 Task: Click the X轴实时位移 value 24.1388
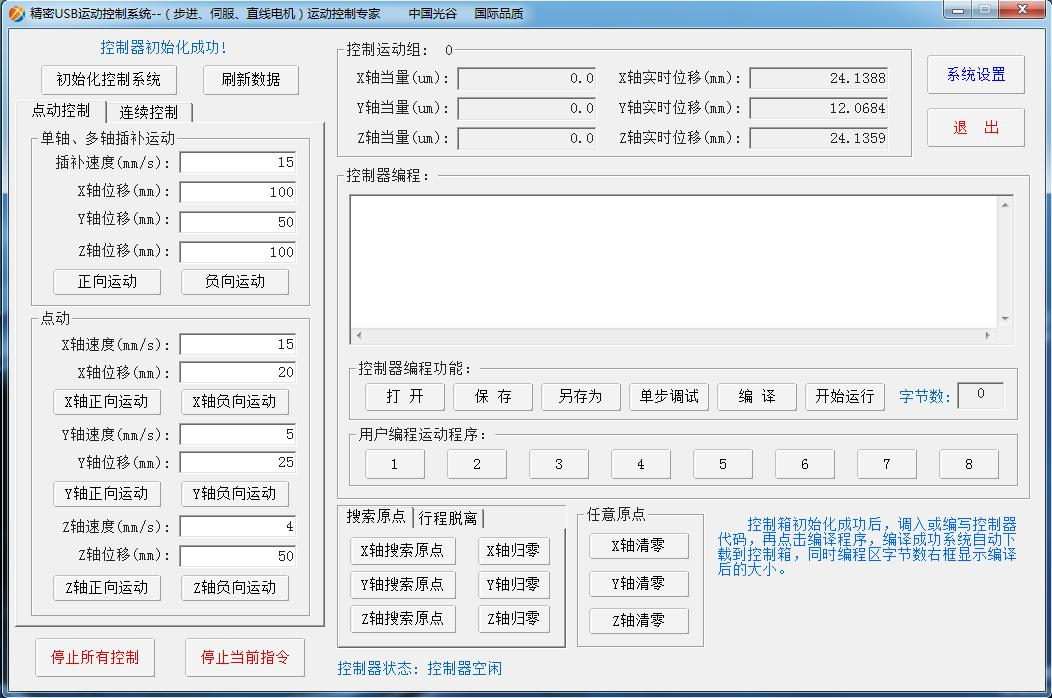819,79
